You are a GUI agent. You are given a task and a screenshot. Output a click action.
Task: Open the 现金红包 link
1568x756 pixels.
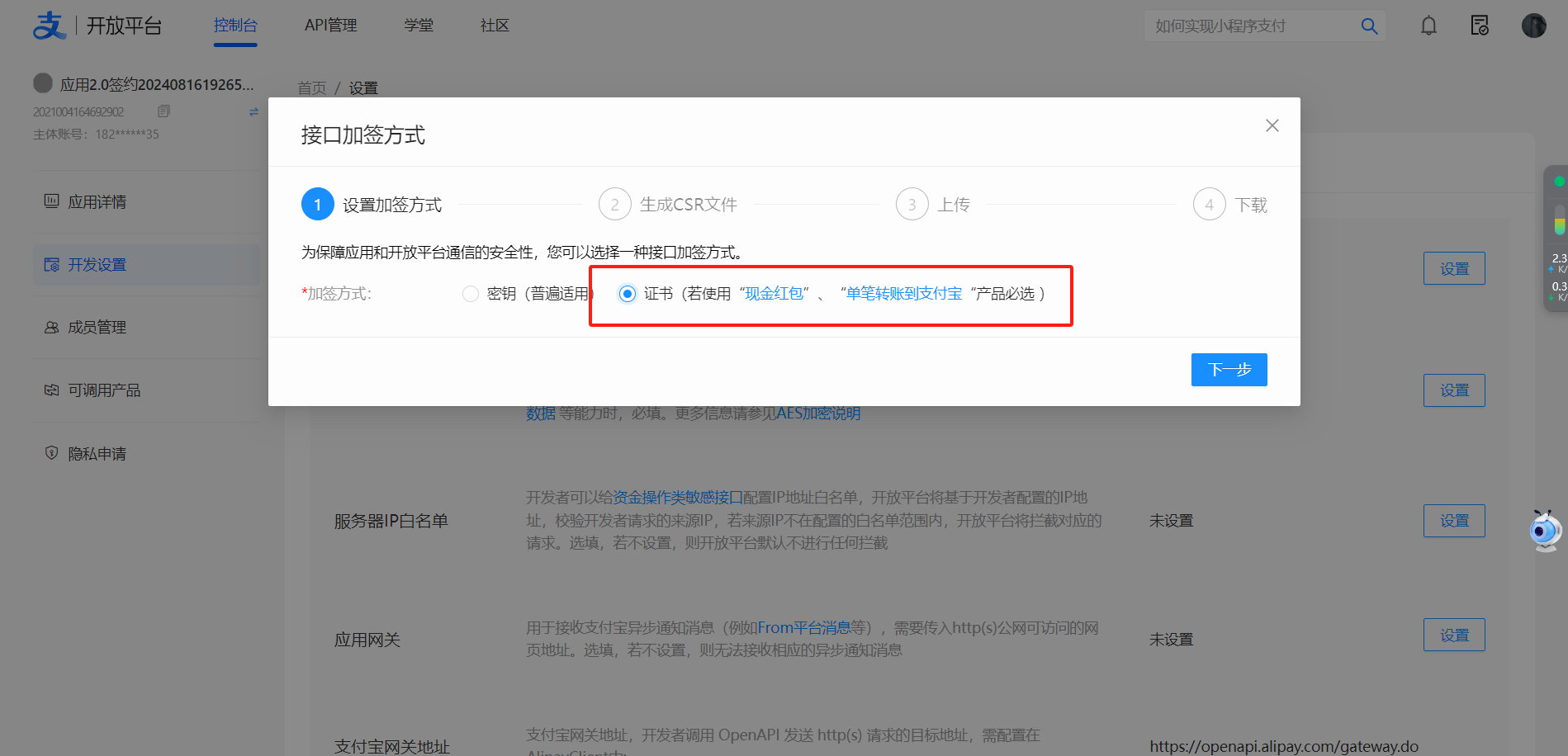pos(774,294)
